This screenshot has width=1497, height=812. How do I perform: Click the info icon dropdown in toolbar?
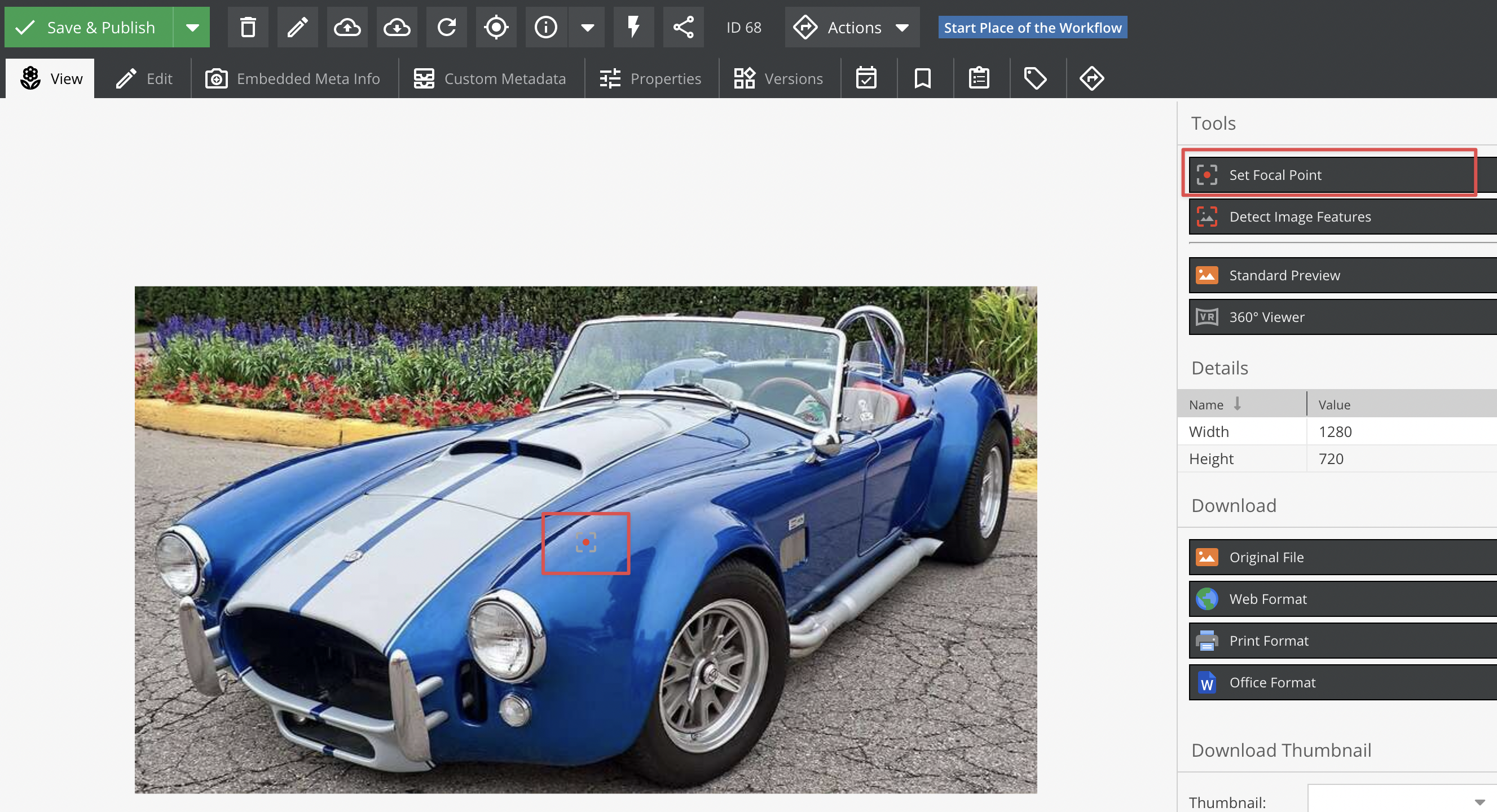(587, 27)
